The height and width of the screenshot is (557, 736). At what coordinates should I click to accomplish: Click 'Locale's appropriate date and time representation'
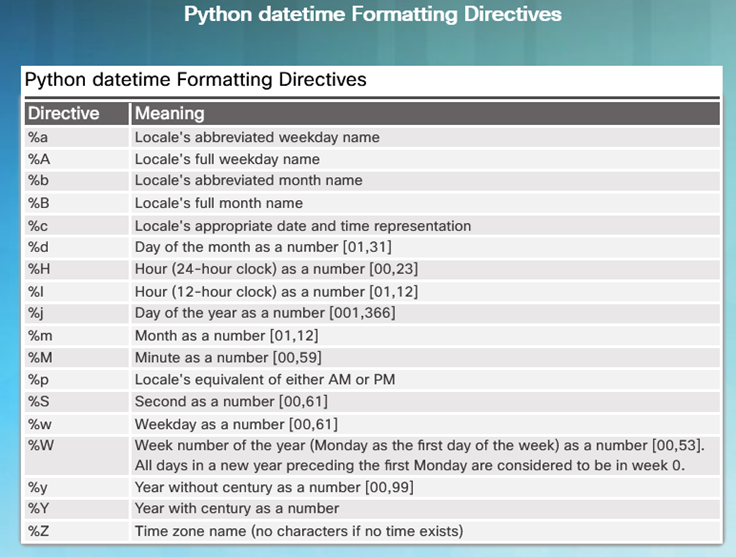click(x=303, y=226)
